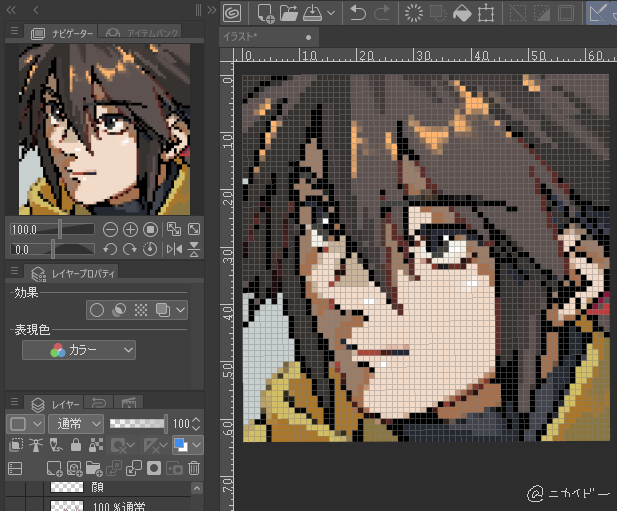
Task: Expand the save options arrow
Action: pos(331,13)
